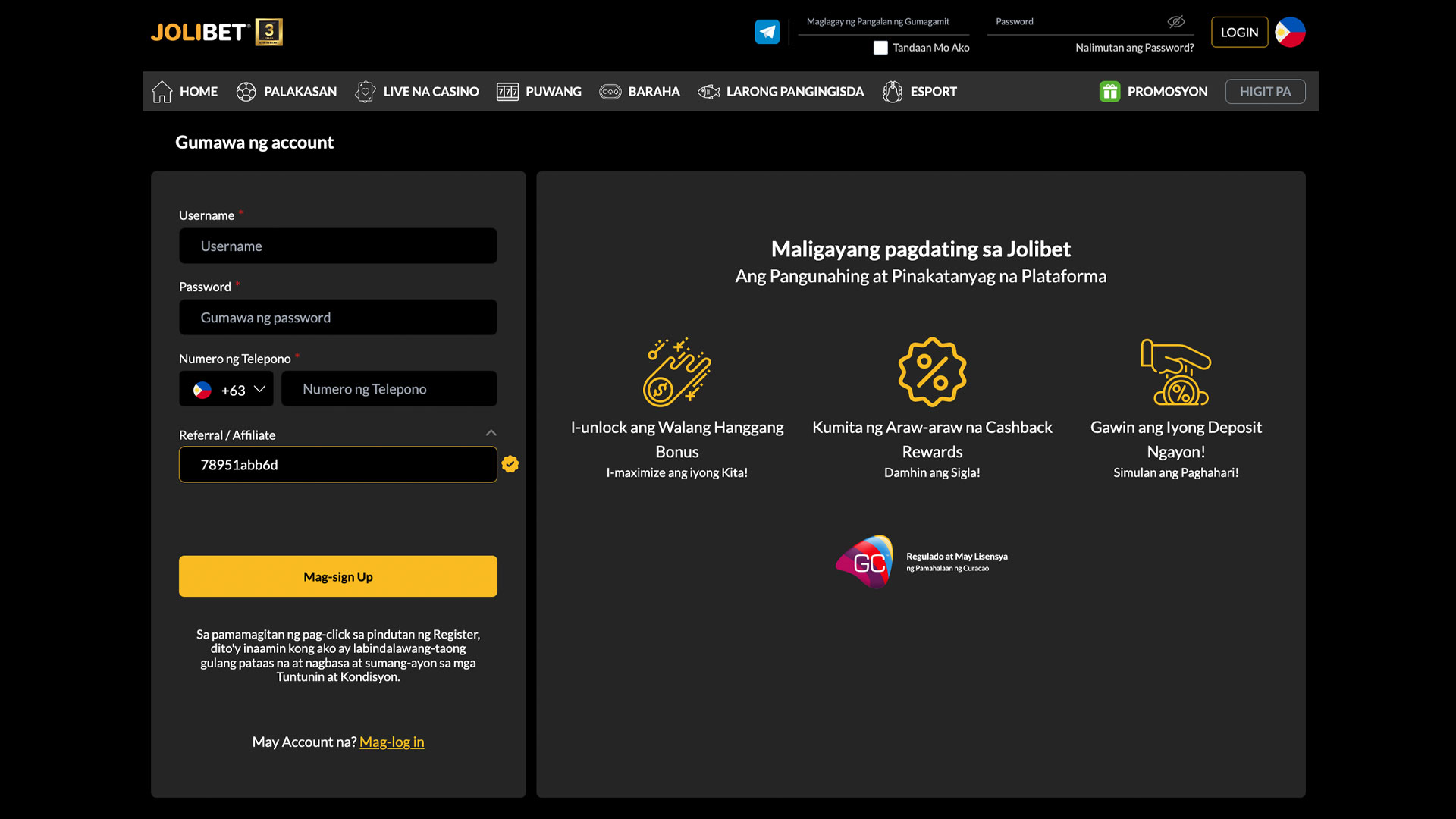Click the referral verified checkmark badge
The height and width of the screenshot is (819, 1456).
click(510, 464)
